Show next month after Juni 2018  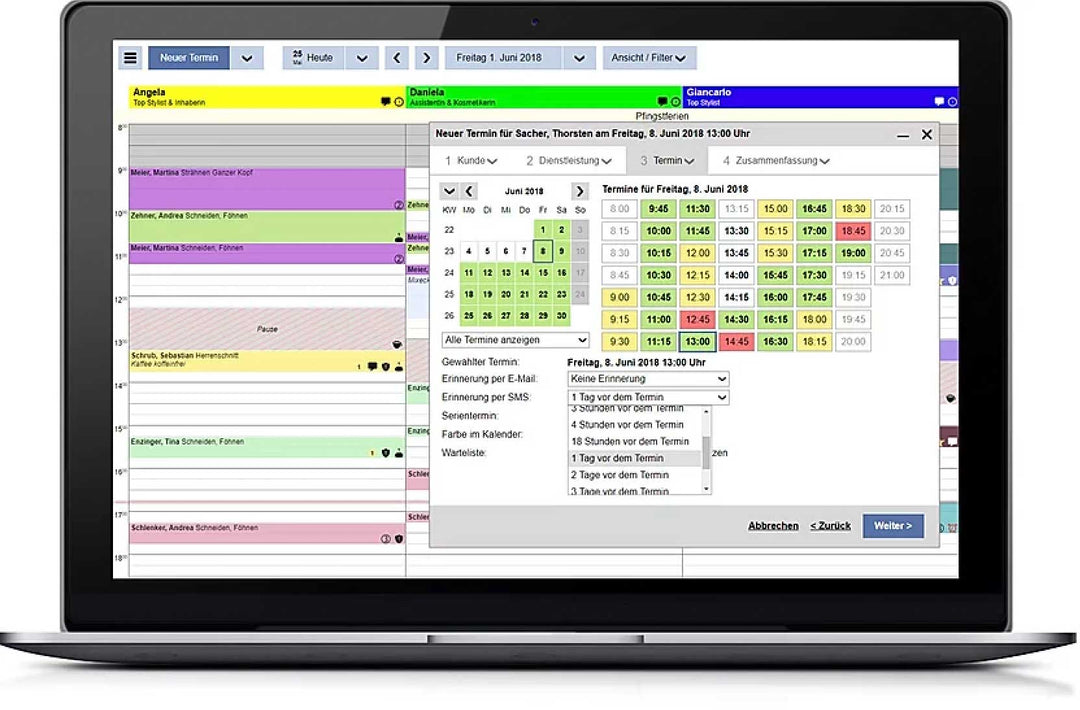[x=579, y=191]
